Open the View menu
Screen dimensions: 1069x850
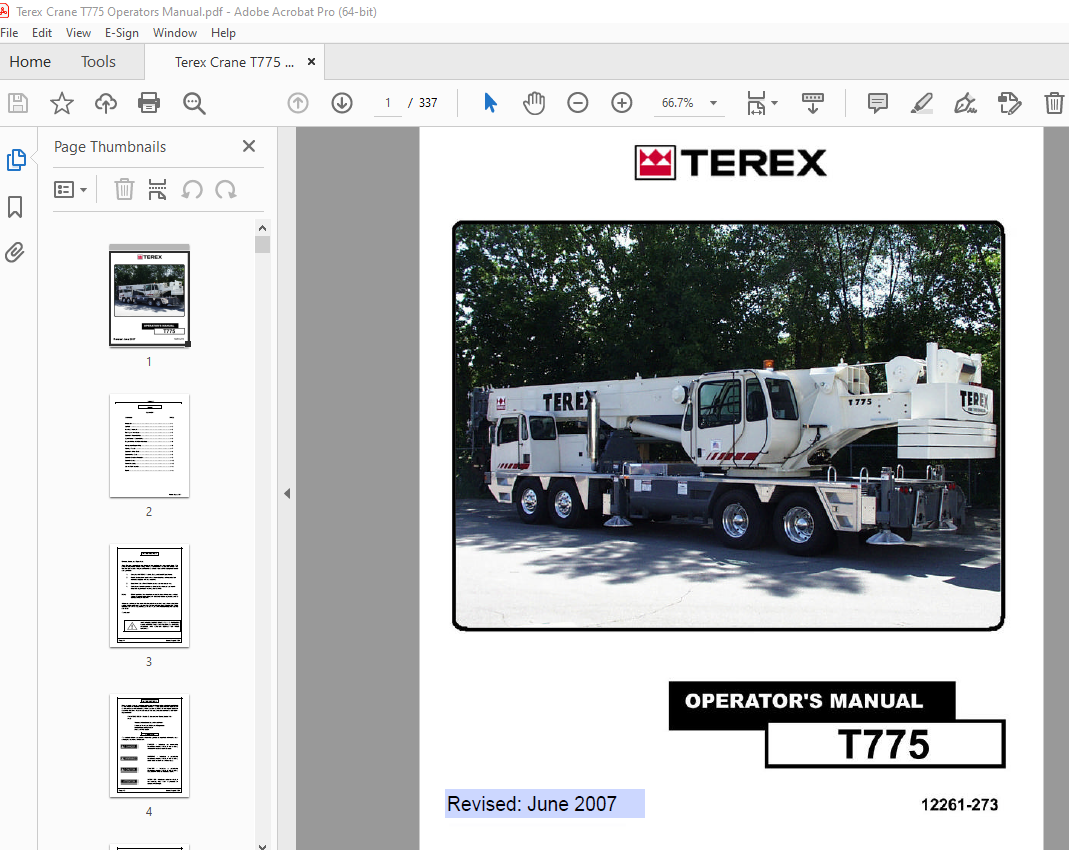[78, 33]
